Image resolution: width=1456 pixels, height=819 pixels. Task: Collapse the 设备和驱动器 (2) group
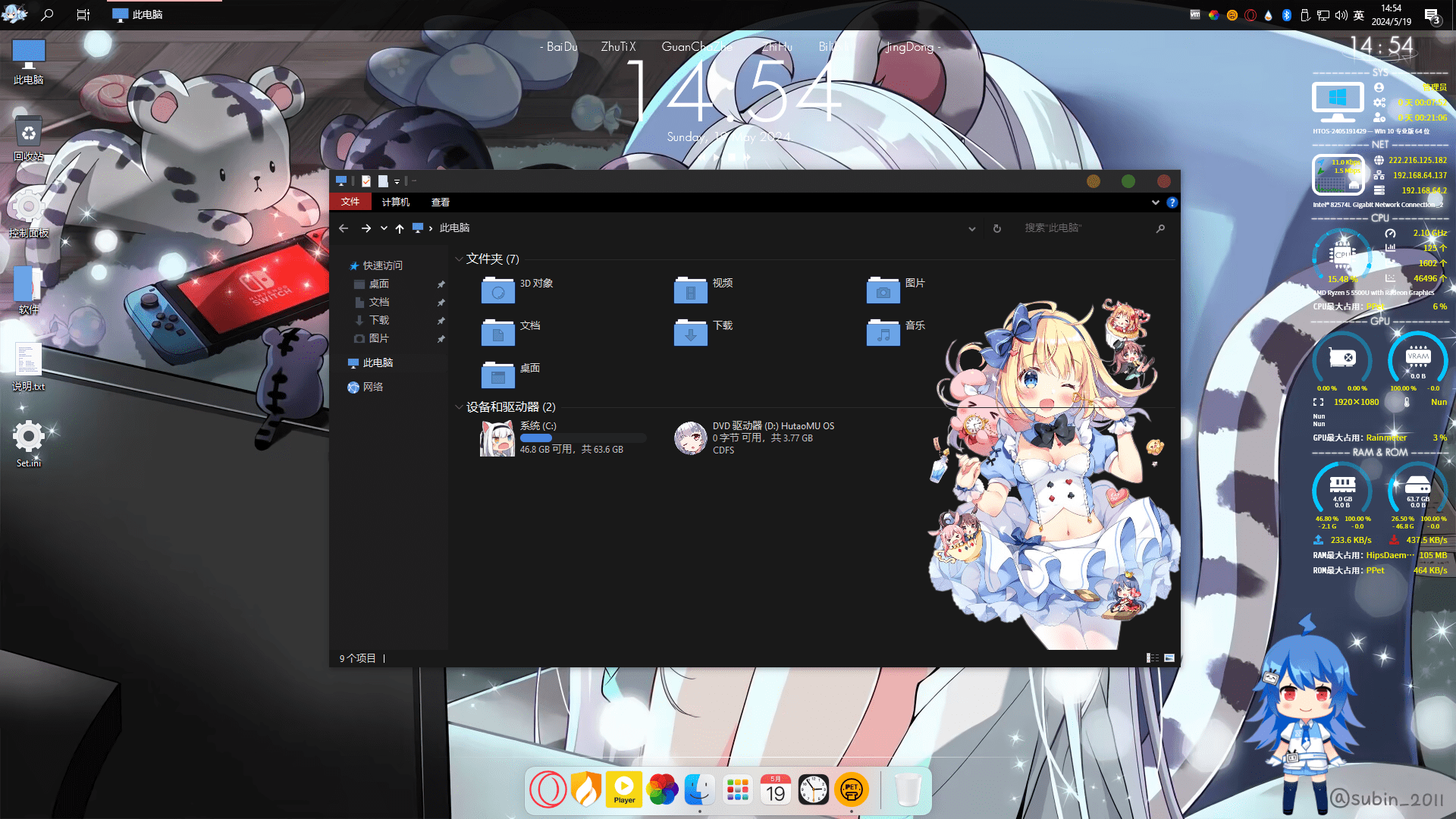(459, 407)
